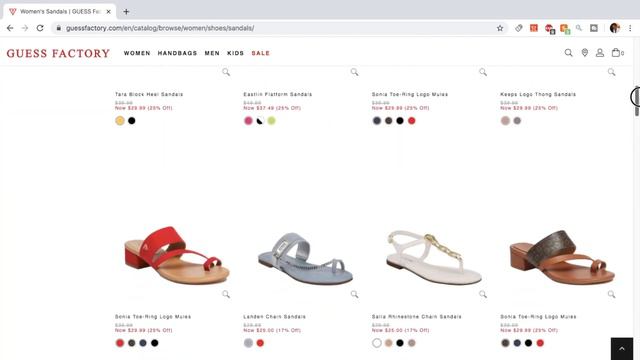
Task: Open the Keeps Logo Thong Sandals link
Action: pyautogui.click(x=538, y=94)
